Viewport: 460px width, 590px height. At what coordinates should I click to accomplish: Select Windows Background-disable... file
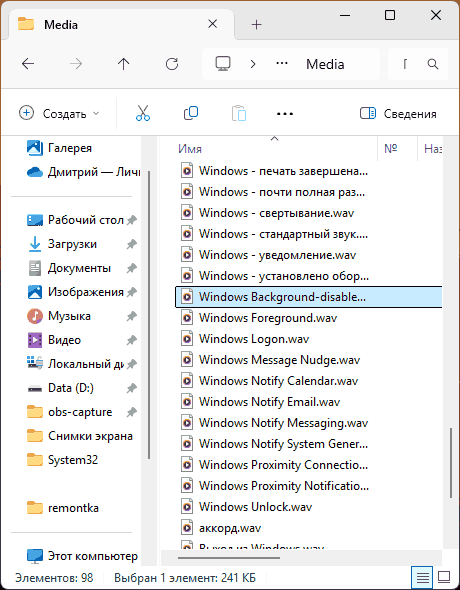tap(308, 297)
